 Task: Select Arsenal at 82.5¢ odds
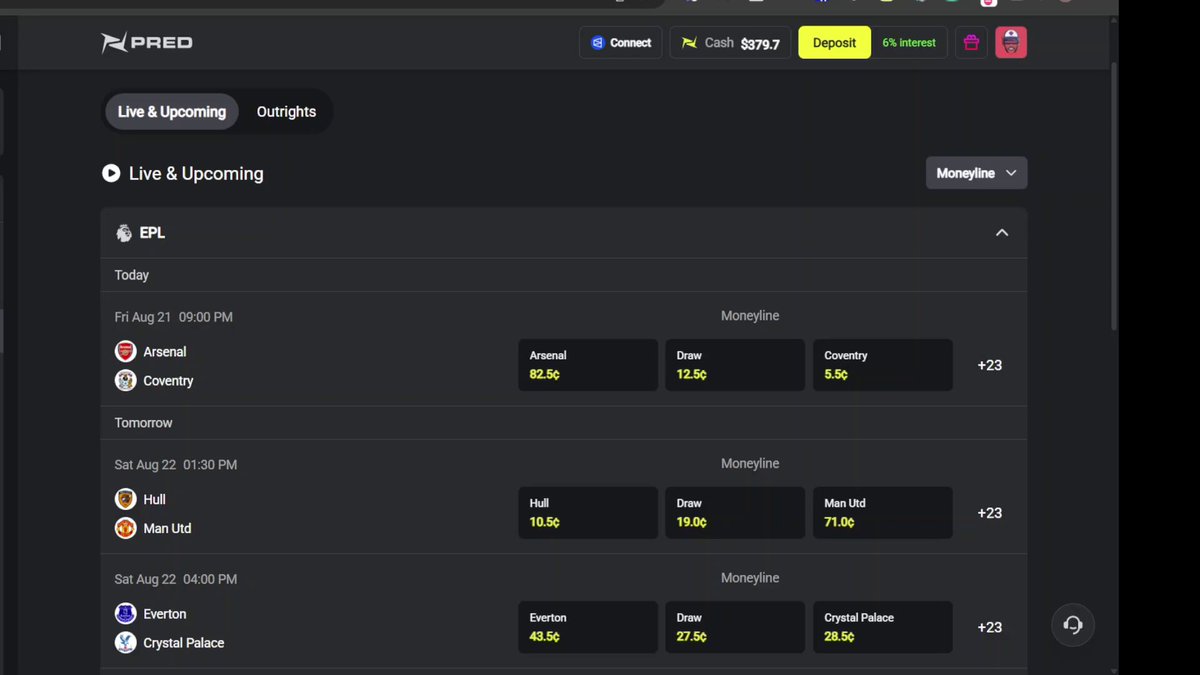[588, 365]
